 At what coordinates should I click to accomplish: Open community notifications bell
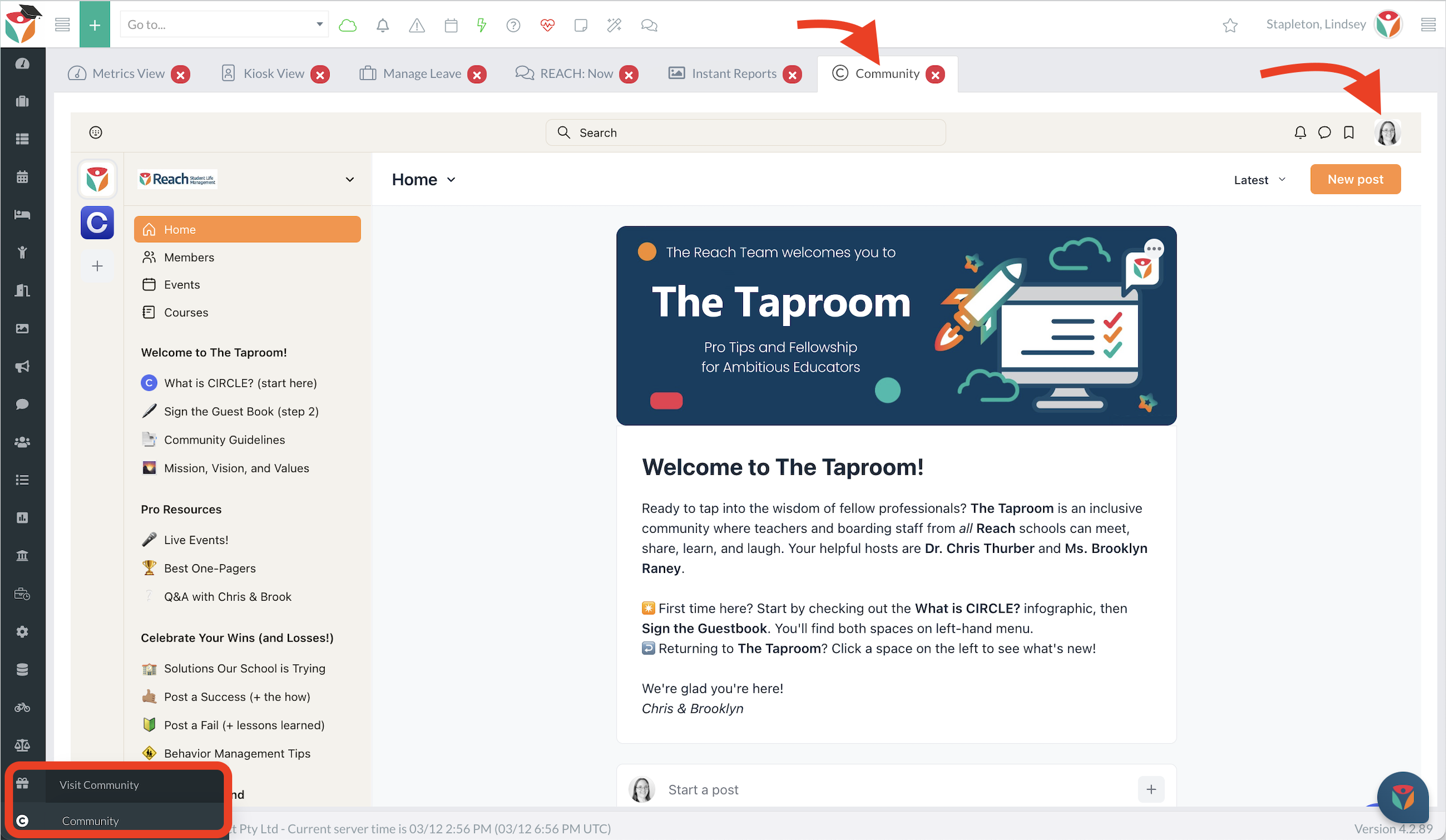coord(1300,132)
